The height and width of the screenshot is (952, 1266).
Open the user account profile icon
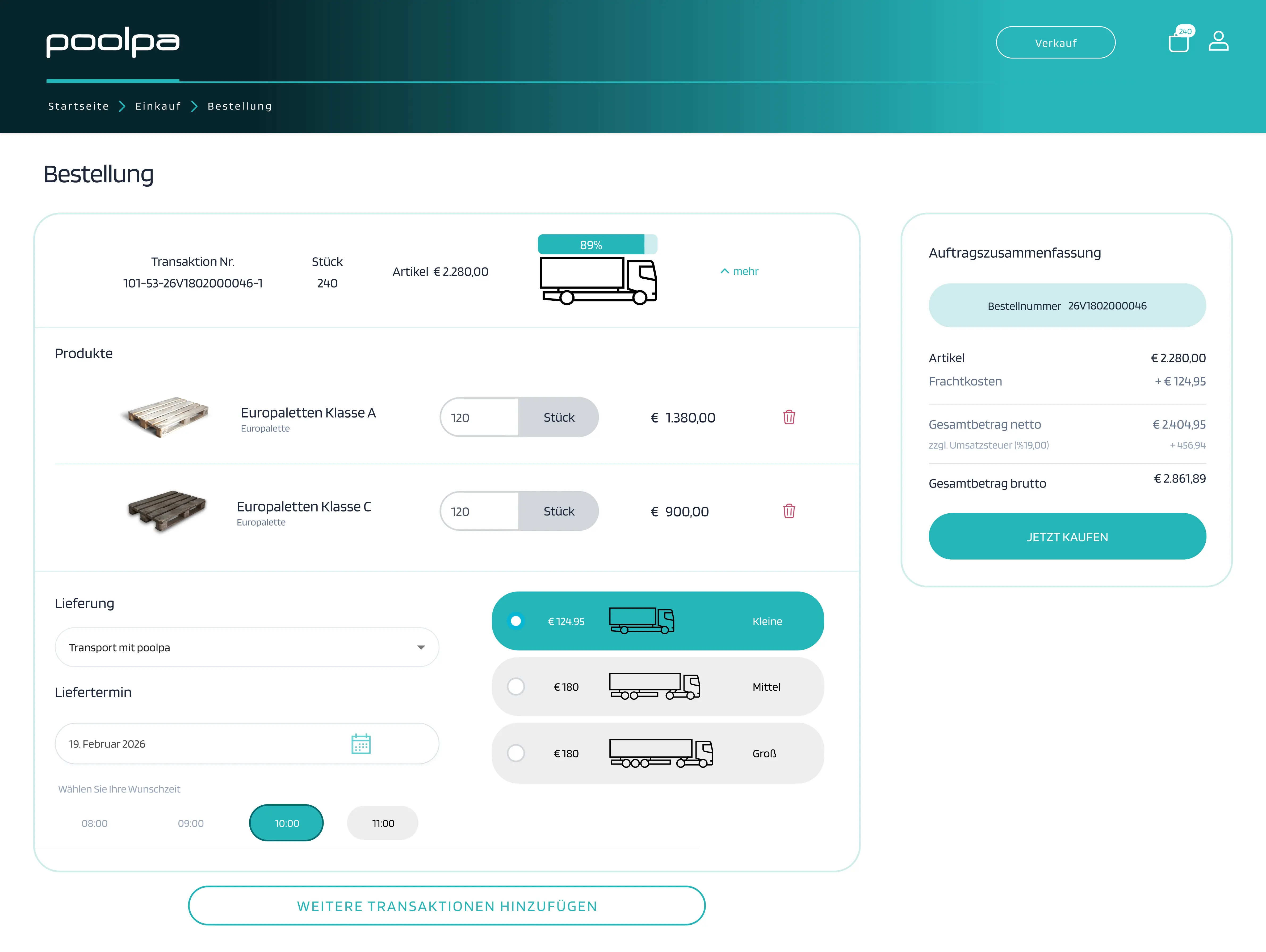[x=1218, y=42]
